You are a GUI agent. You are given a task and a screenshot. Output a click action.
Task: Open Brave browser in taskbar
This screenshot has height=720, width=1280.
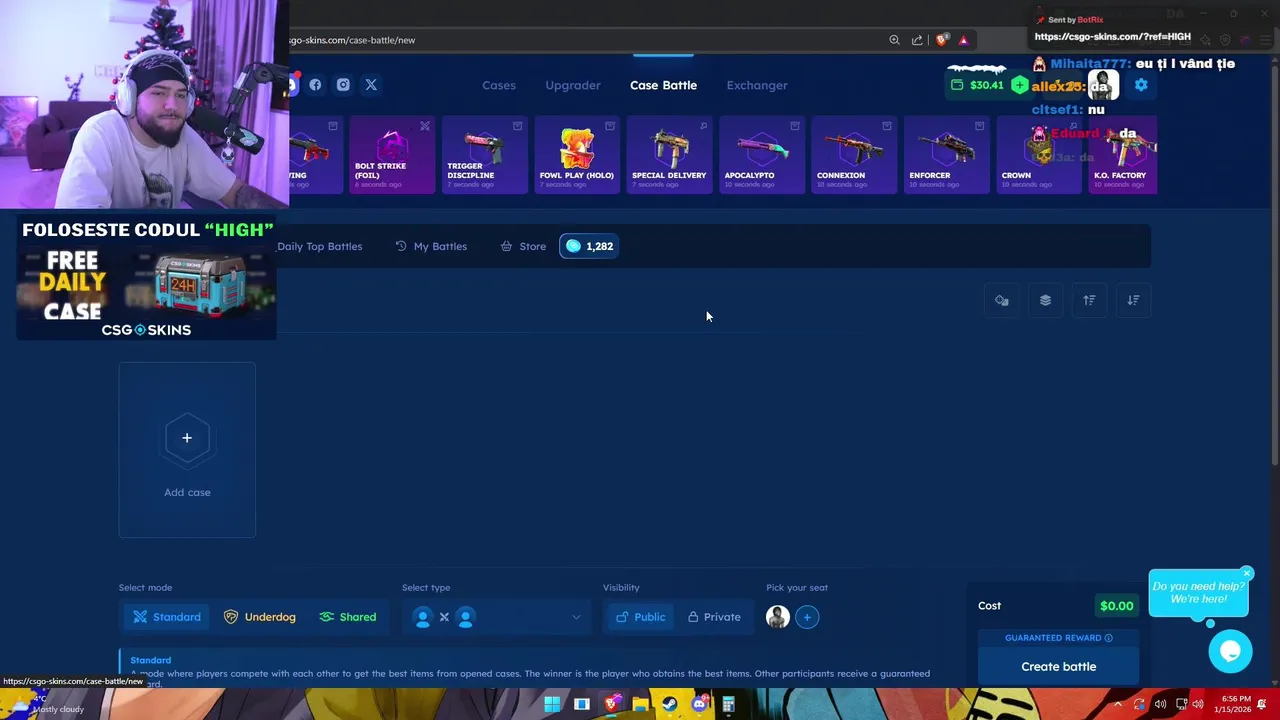point(611,705)
